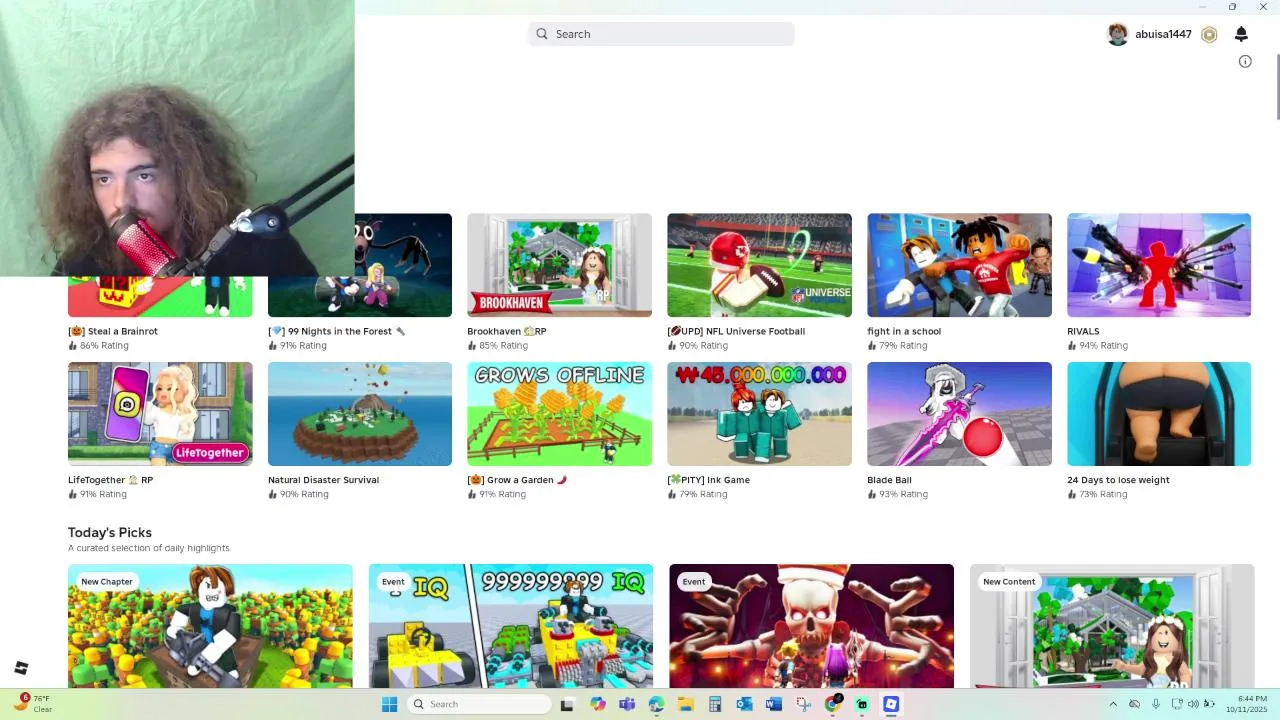This screenshot has height=720, width=1280.
Task: Open the Robux balance icon
Action: point(1209,34)
